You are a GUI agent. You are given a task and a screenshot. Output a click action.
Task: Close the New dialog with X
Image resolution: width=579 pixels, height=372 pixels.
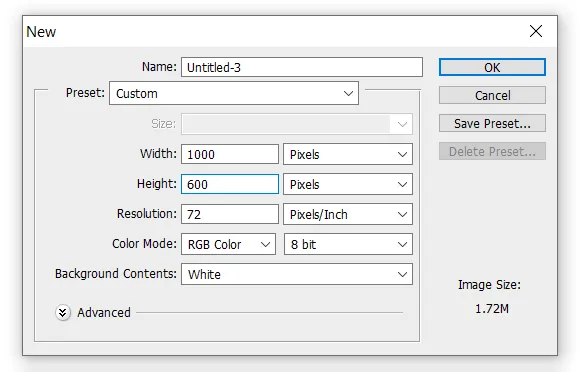(x=536, y=31)
